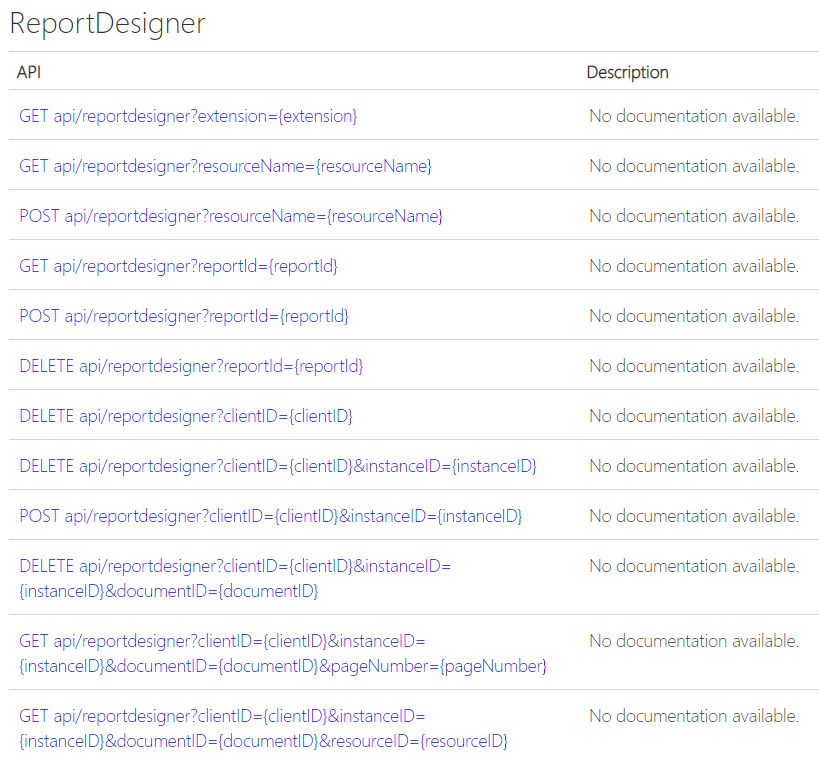Open the DELETE link with documentID parameter

tap(235, 578)
